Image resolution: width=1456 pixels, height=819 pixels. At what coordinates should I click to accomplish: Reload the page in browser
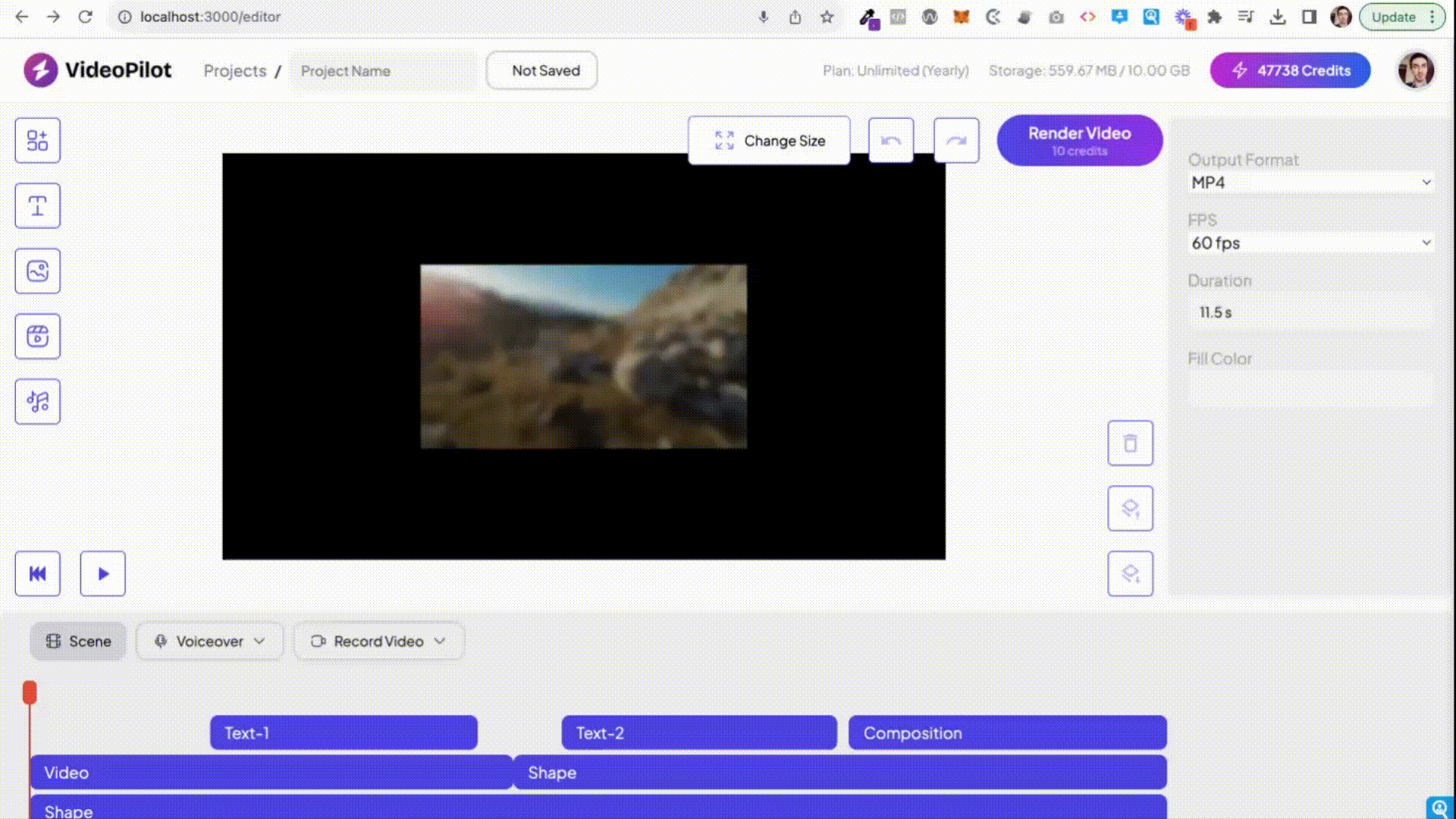pyautogui.click(x=85, y=17)
